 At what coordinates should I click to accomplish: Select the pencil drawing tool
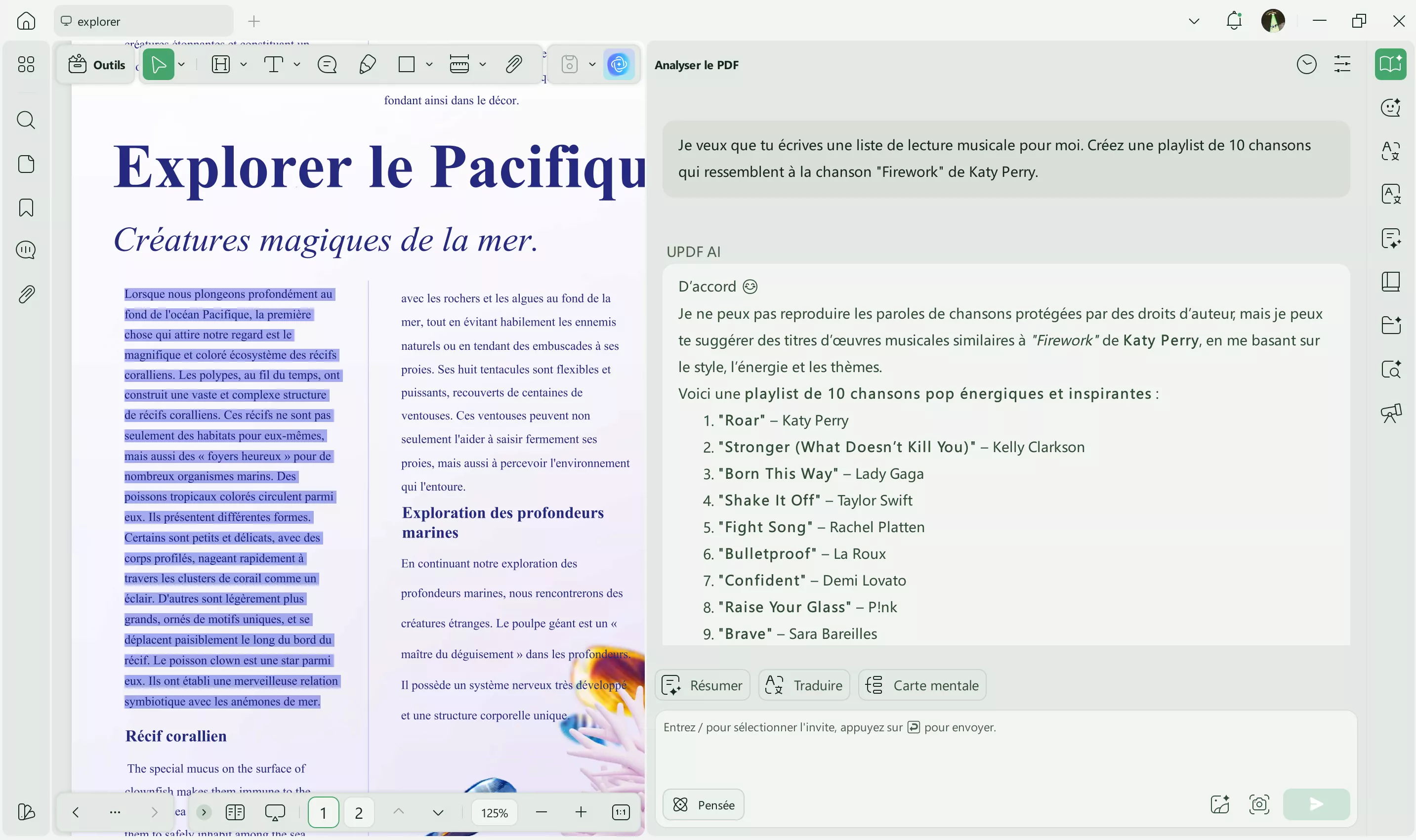click(x=367, y=65)
